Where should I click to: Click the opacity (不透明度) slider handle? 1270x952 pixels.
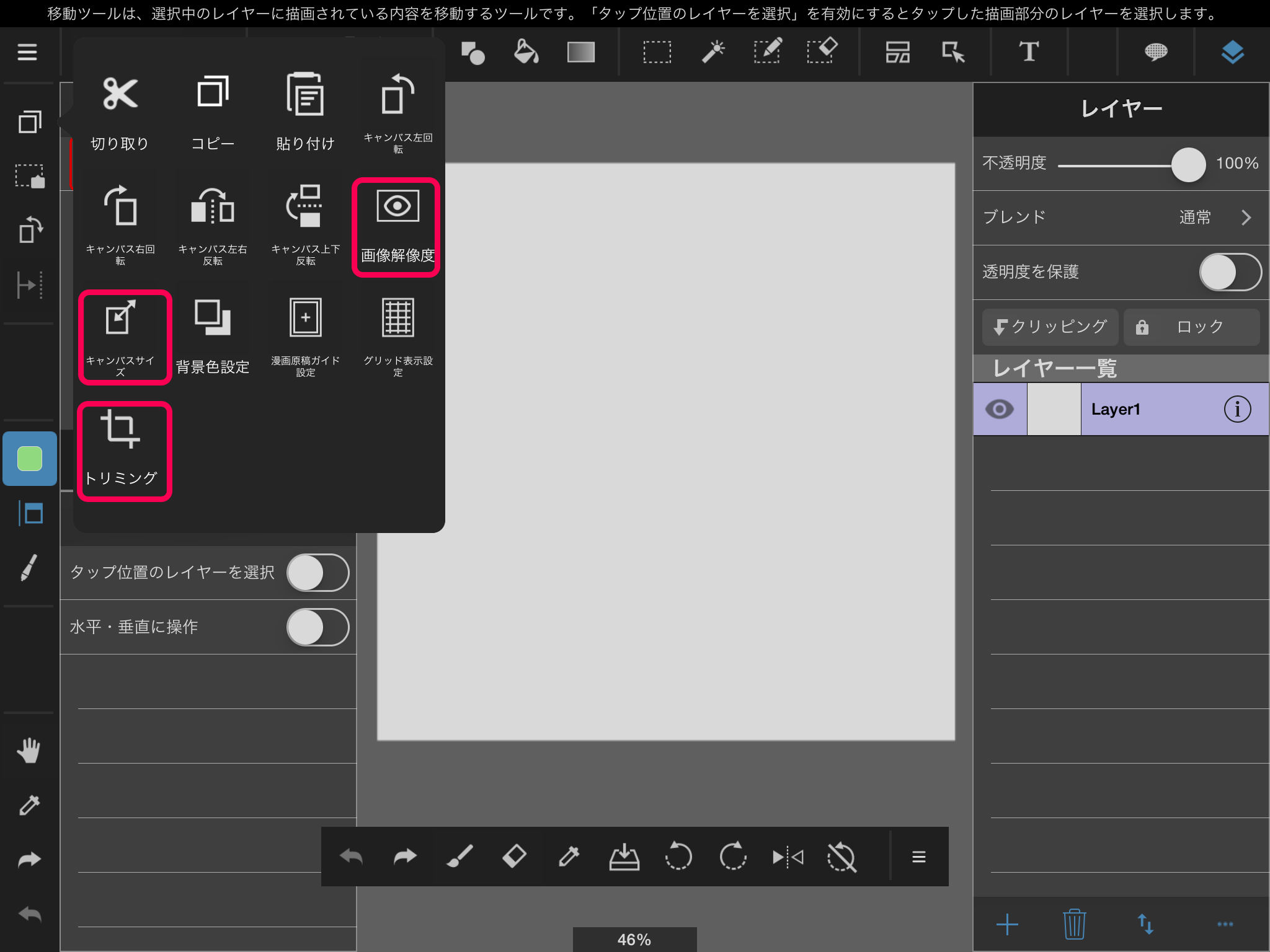pyautogui.click(x=1188, y=164)
